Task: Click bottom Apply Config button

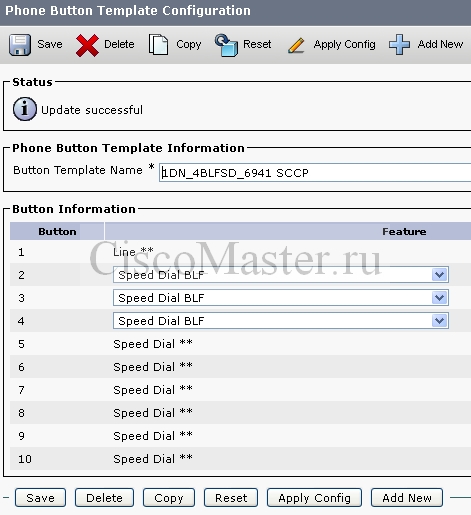Action: [314, 498]
